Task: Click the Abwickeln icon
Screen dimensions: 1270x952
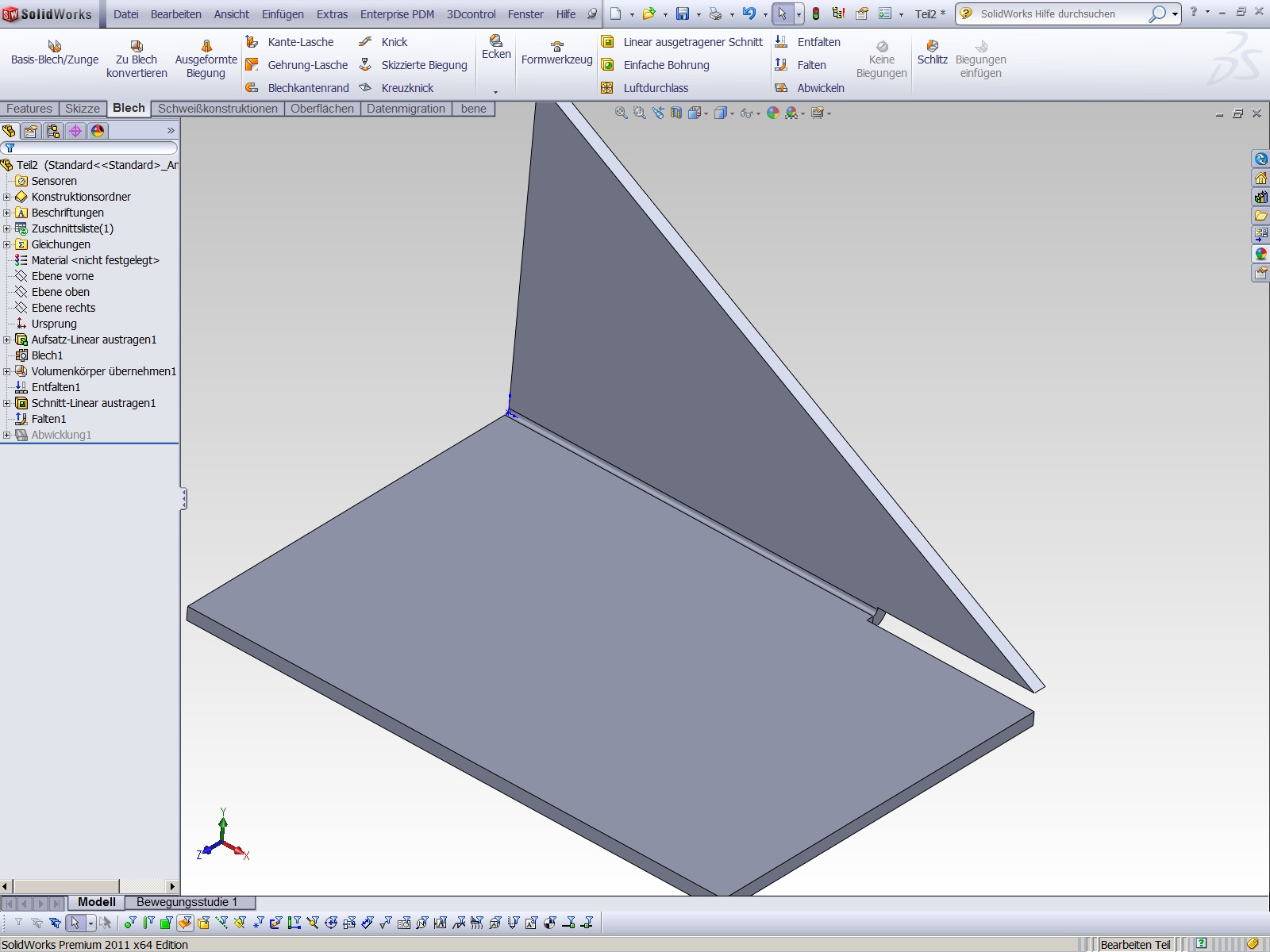Action: pyautogui.click(x=781, y=88)
